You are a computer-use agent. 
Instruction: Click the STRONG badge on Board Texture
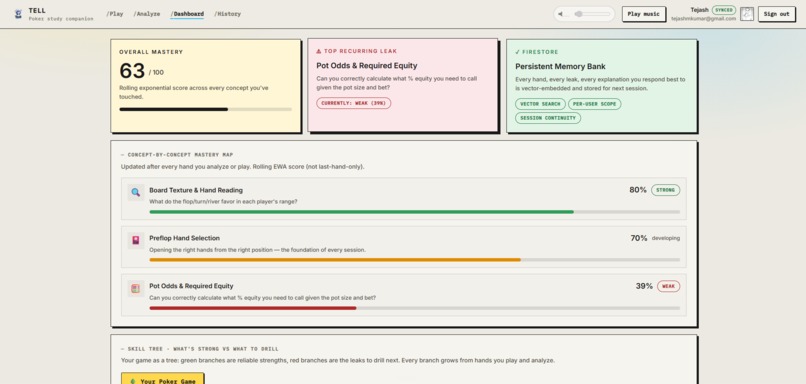[665, 190]
